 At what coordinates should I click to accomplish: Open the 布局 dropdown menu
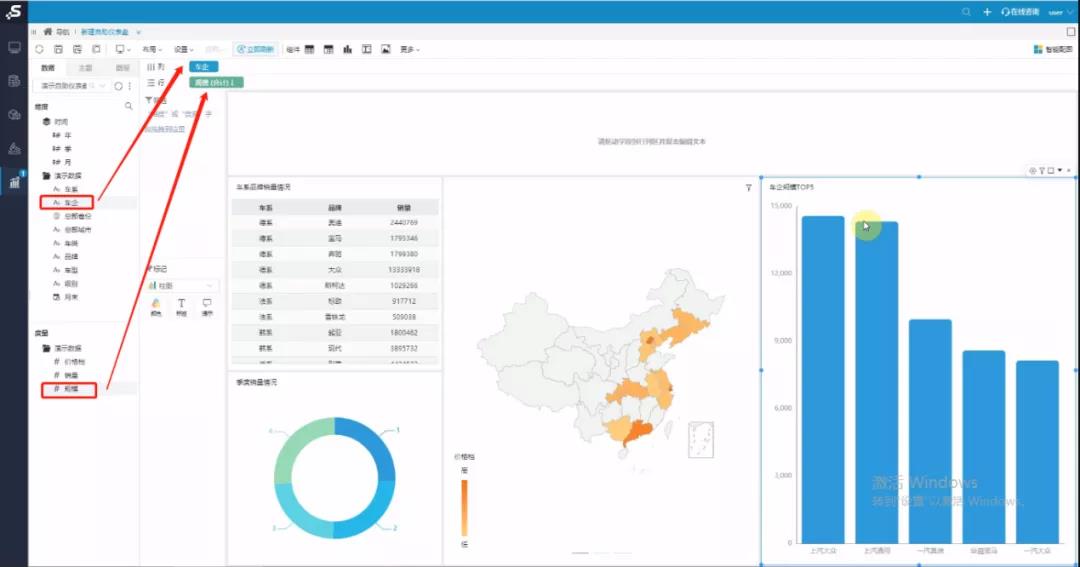152,49
